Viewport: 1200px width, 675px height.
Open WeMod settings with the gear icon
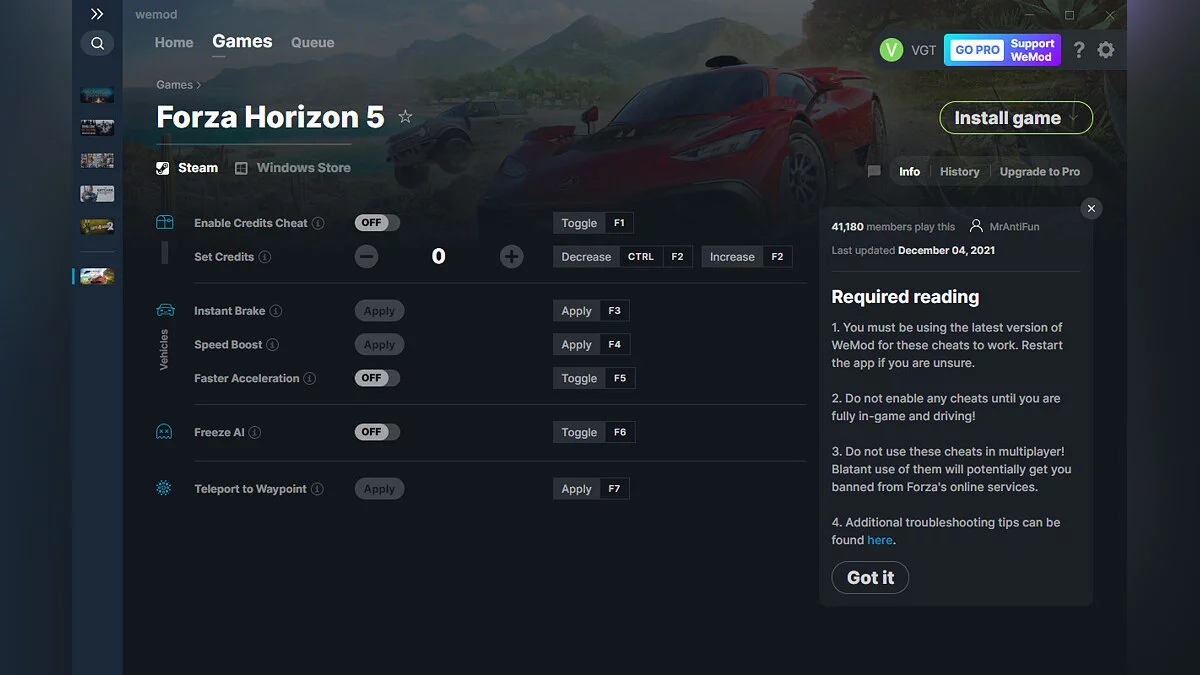pos(1106,49)
